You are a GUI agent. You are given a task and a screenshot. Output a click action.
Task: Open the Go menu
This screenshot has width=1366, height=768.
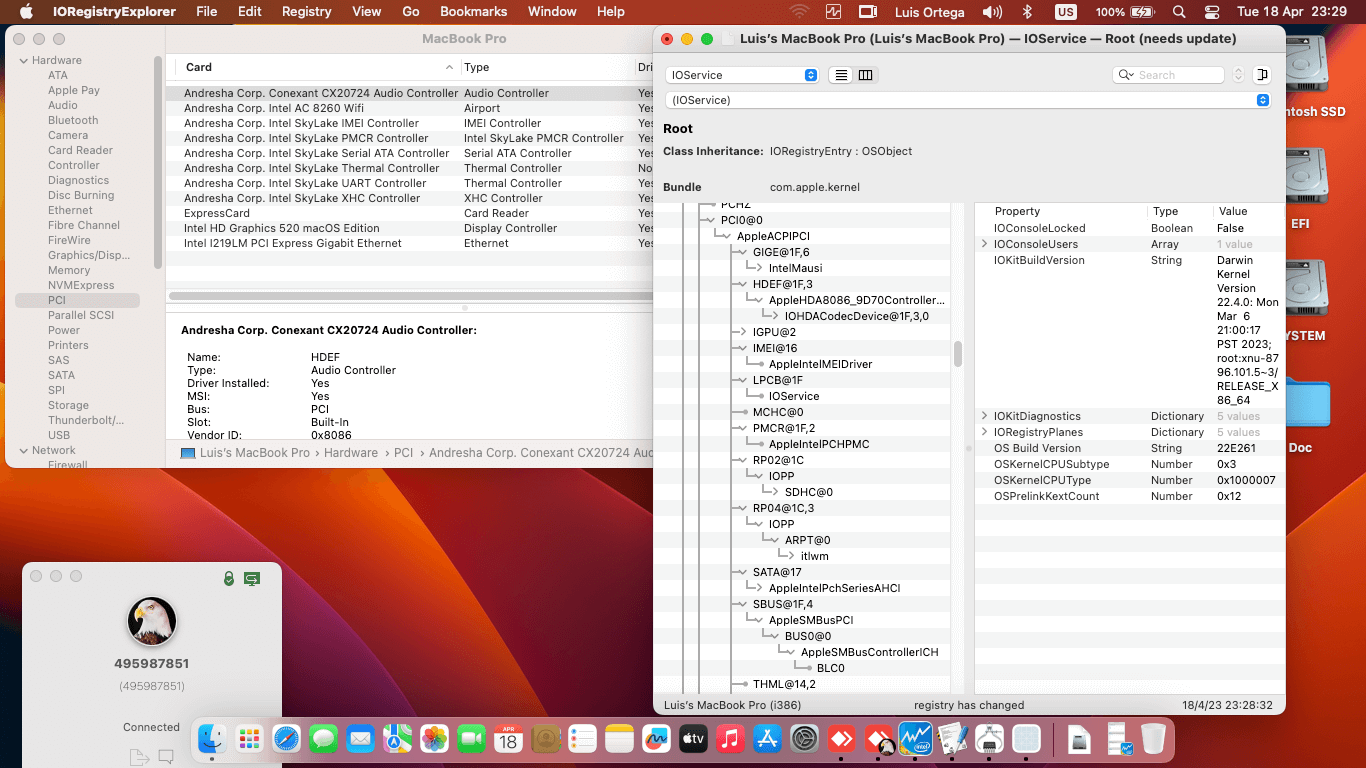point(411,12)
